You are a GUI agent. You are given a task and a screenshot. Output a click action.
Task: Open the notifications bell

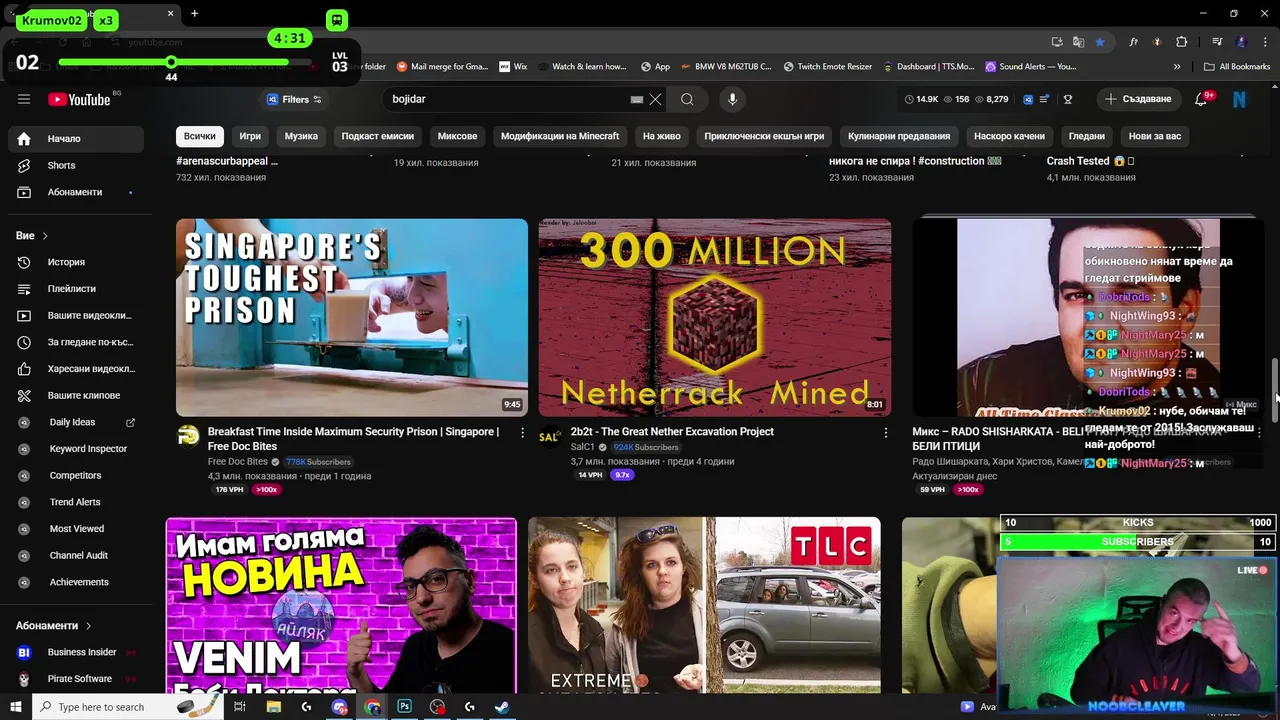coord(1201,99)
